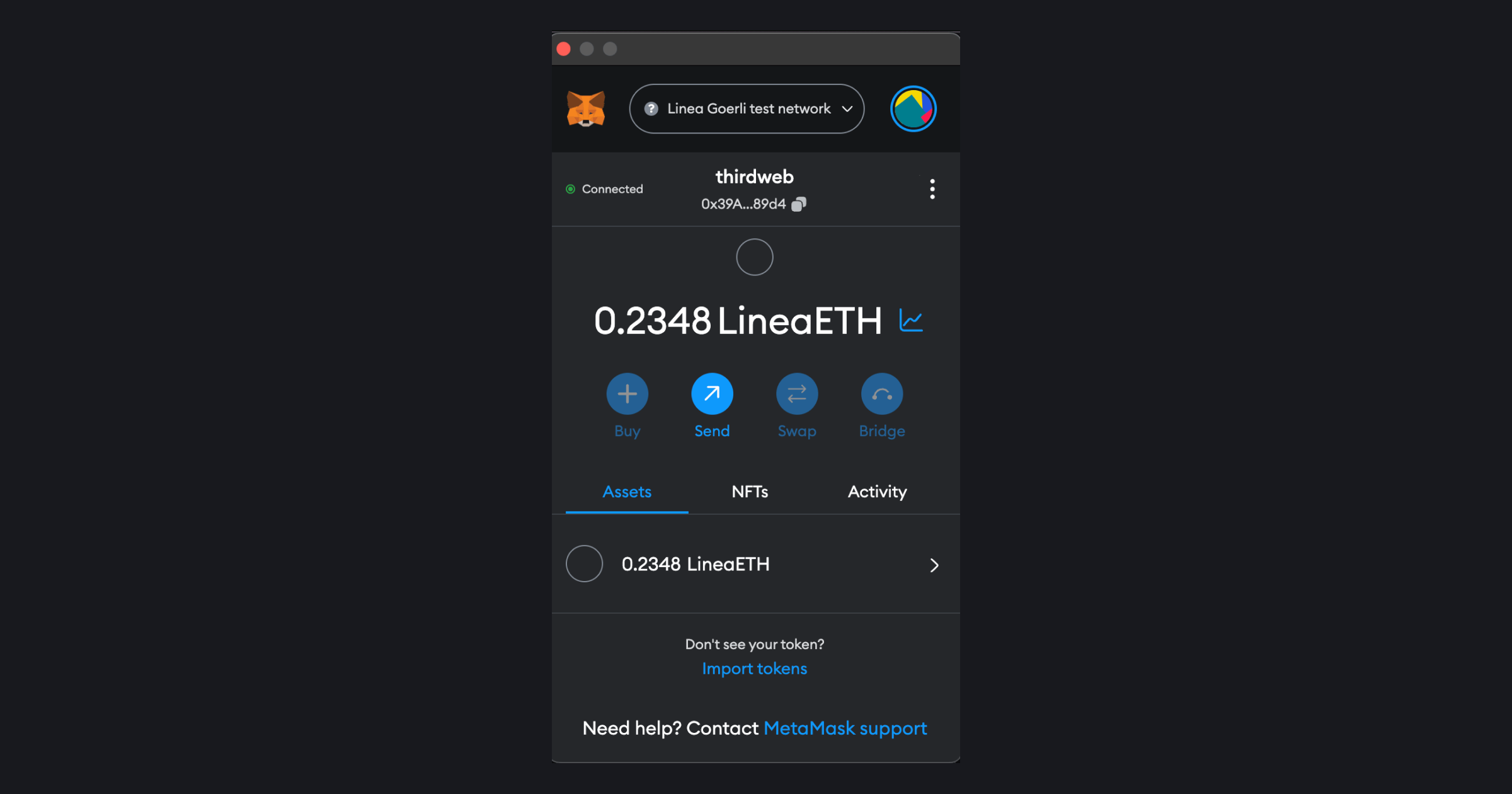
Task: Open the three-dot account options menu
Action: (x=932, y=189)
